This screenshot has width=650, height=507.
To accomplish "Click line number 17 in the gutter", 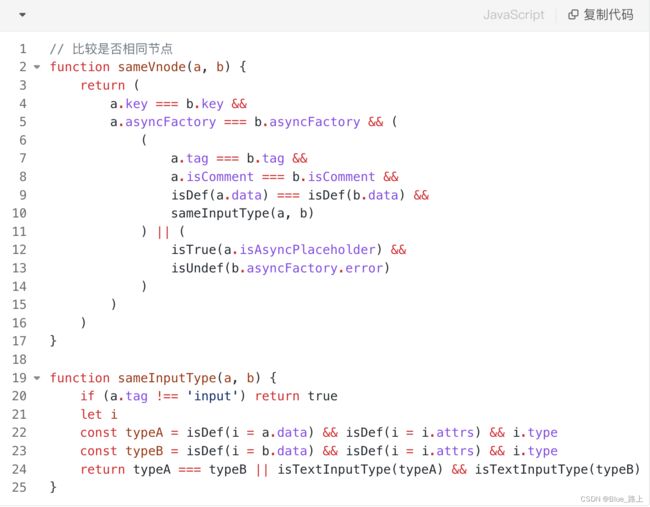I will (x=19, y=341).
